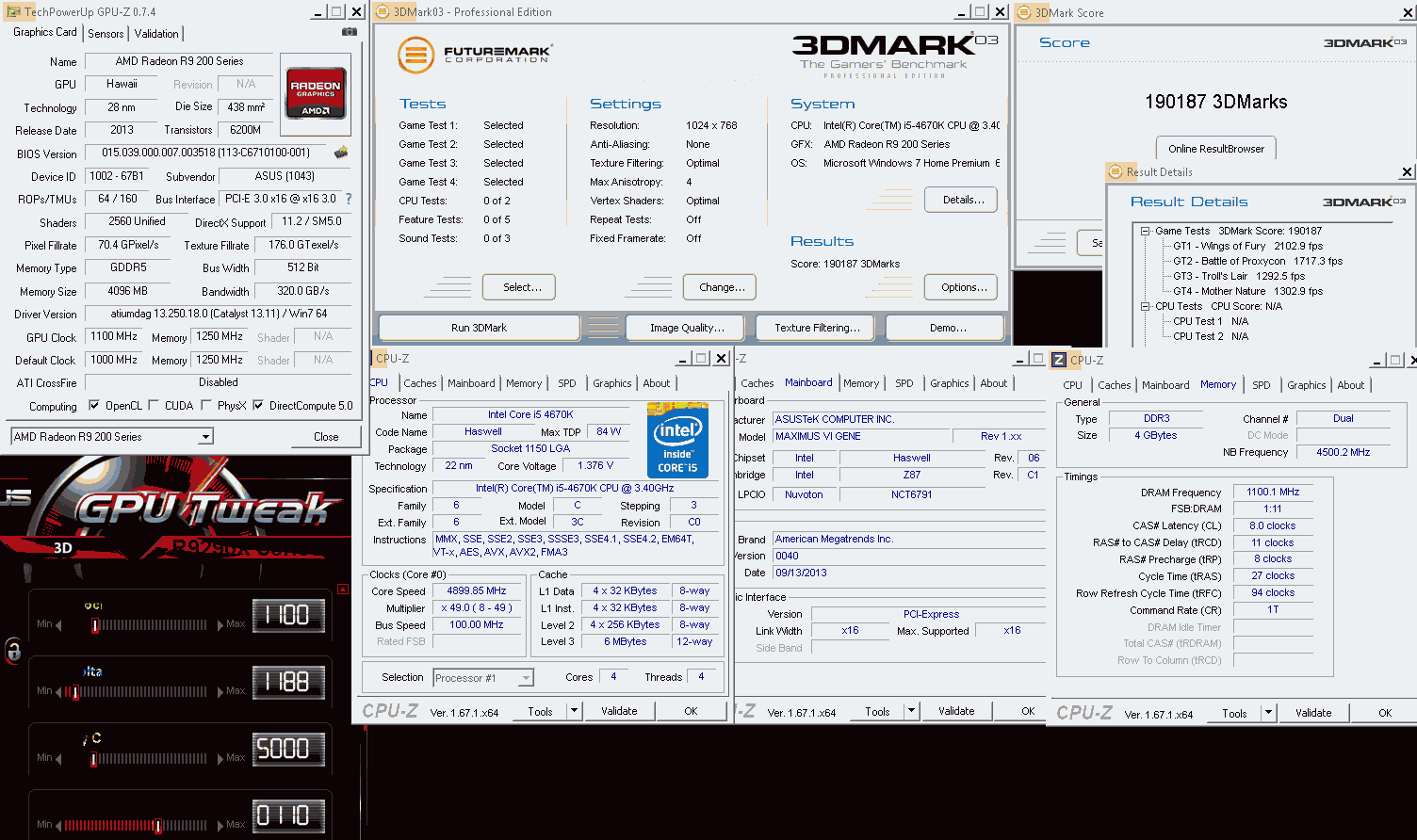Open the Tools dropdown arrow in CPU-Z CPU window
This screenshot has height=840, width=1417.
pyautogui.click(x=574, y=711)
